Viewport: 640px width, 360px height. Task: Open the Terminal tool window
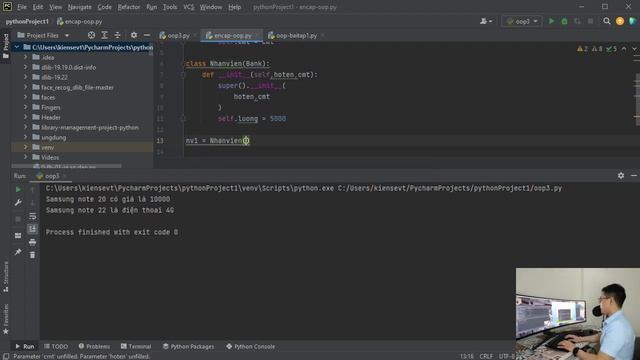coord(136,346)
